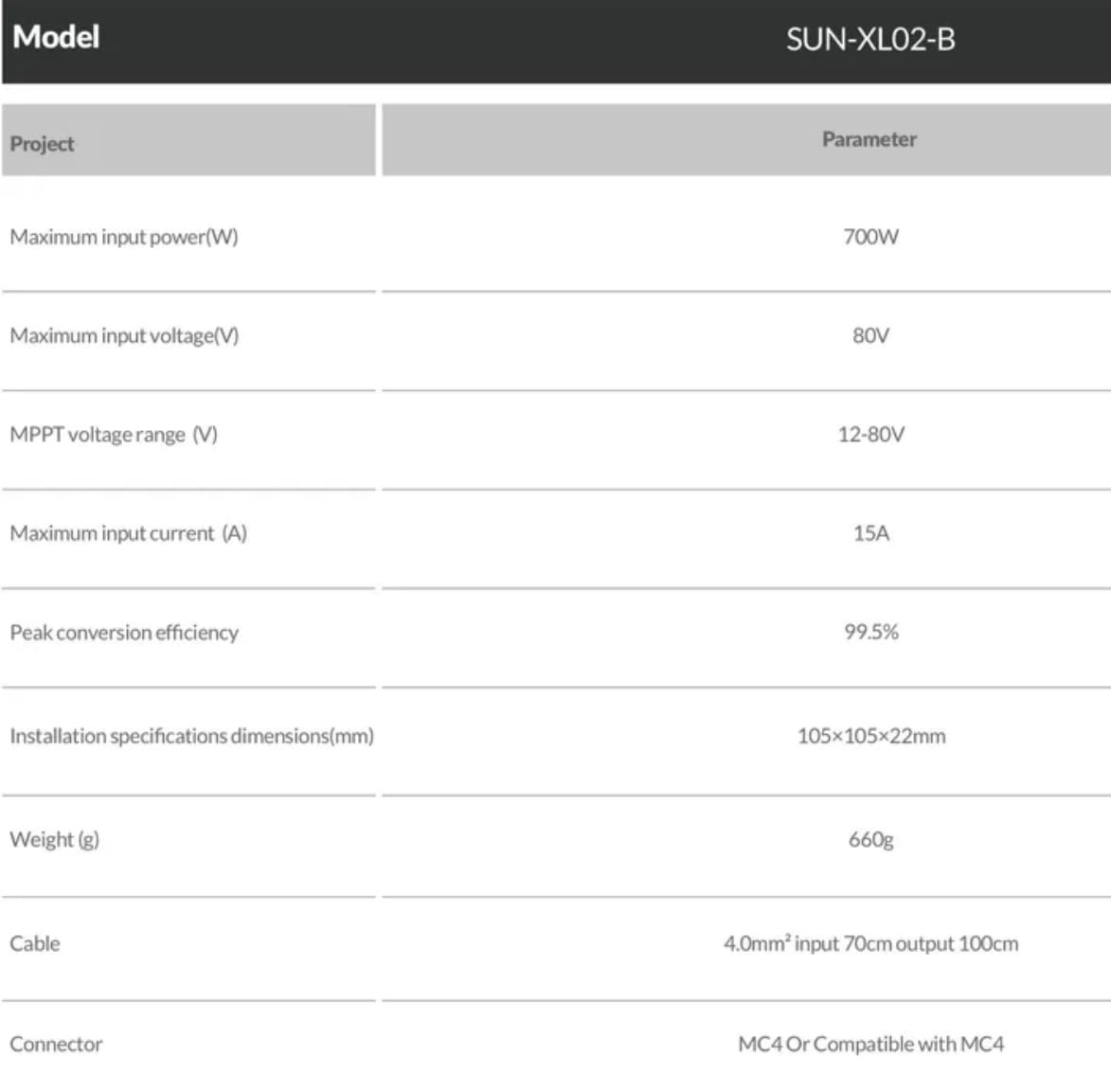Click the Maximum input voltage(V) label

tap(124, 336)
